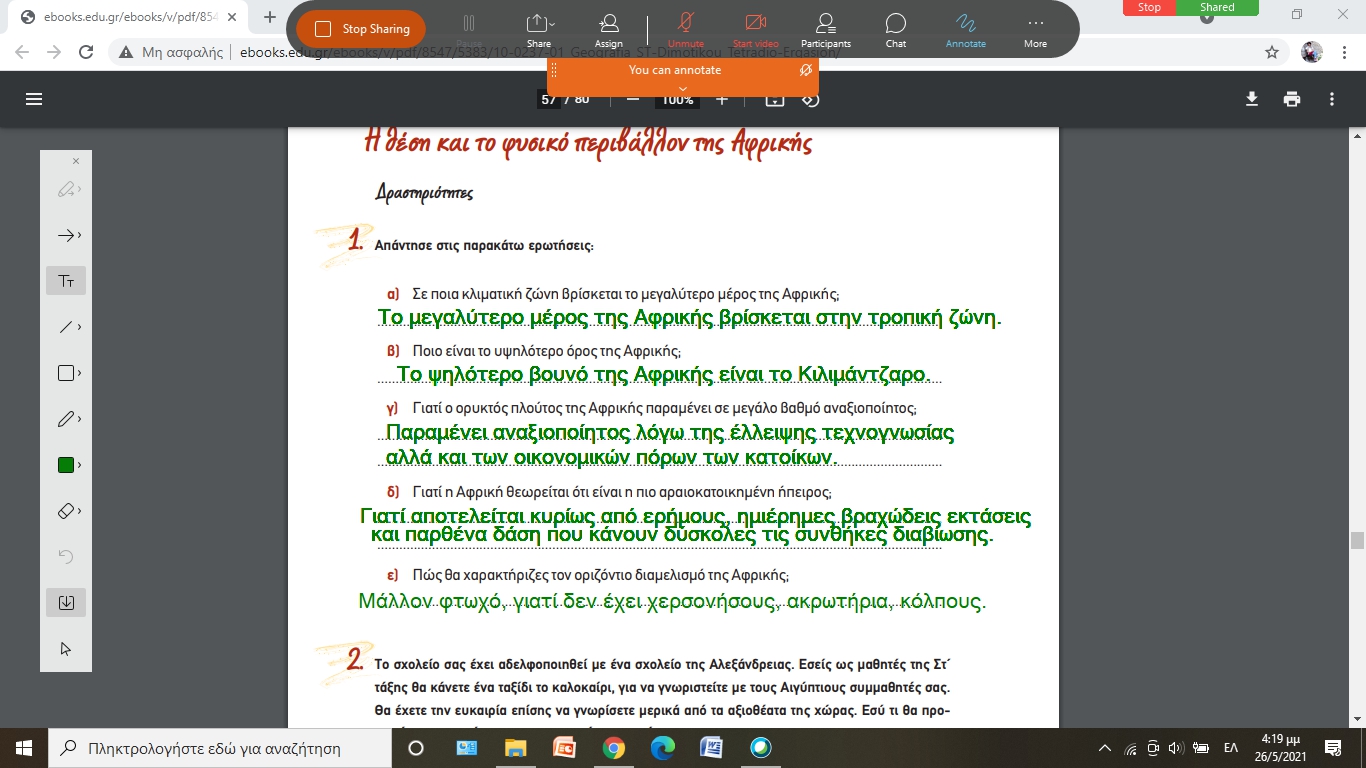Screen dimensions: 1366x768
Task: Expand the color options chevron
Action: [80, 465]
